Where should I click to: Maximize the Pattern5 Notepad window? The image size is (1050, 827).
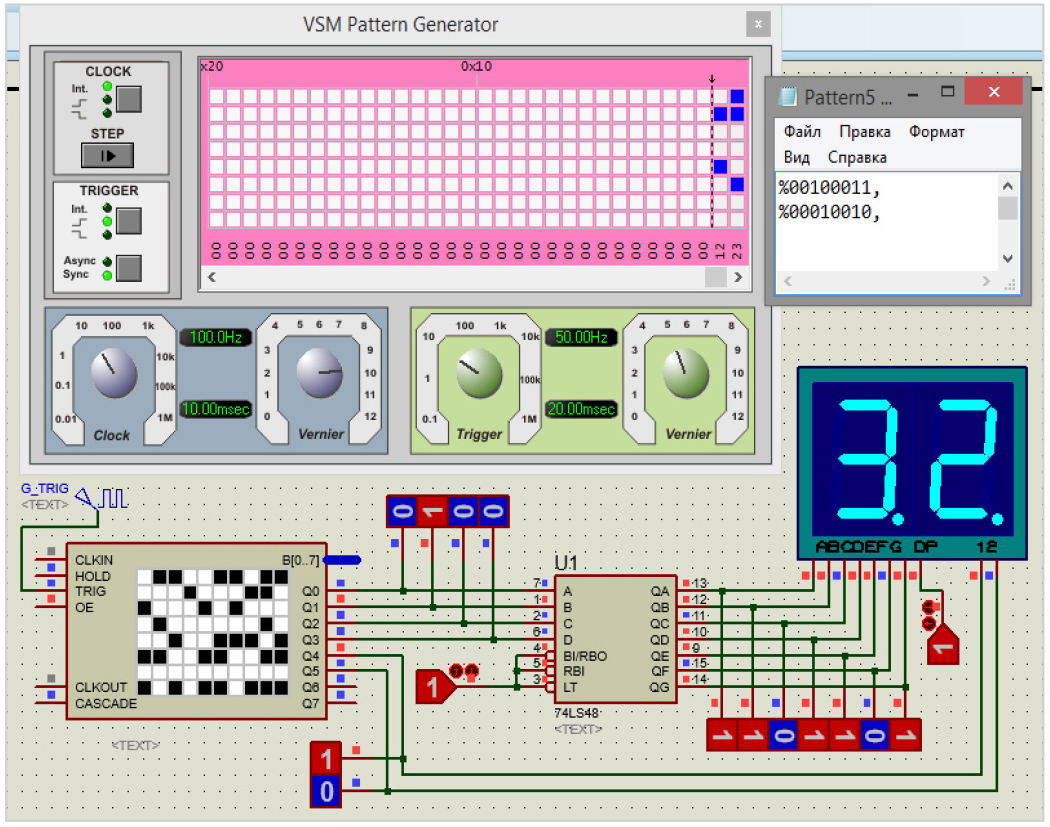point(947,92)
